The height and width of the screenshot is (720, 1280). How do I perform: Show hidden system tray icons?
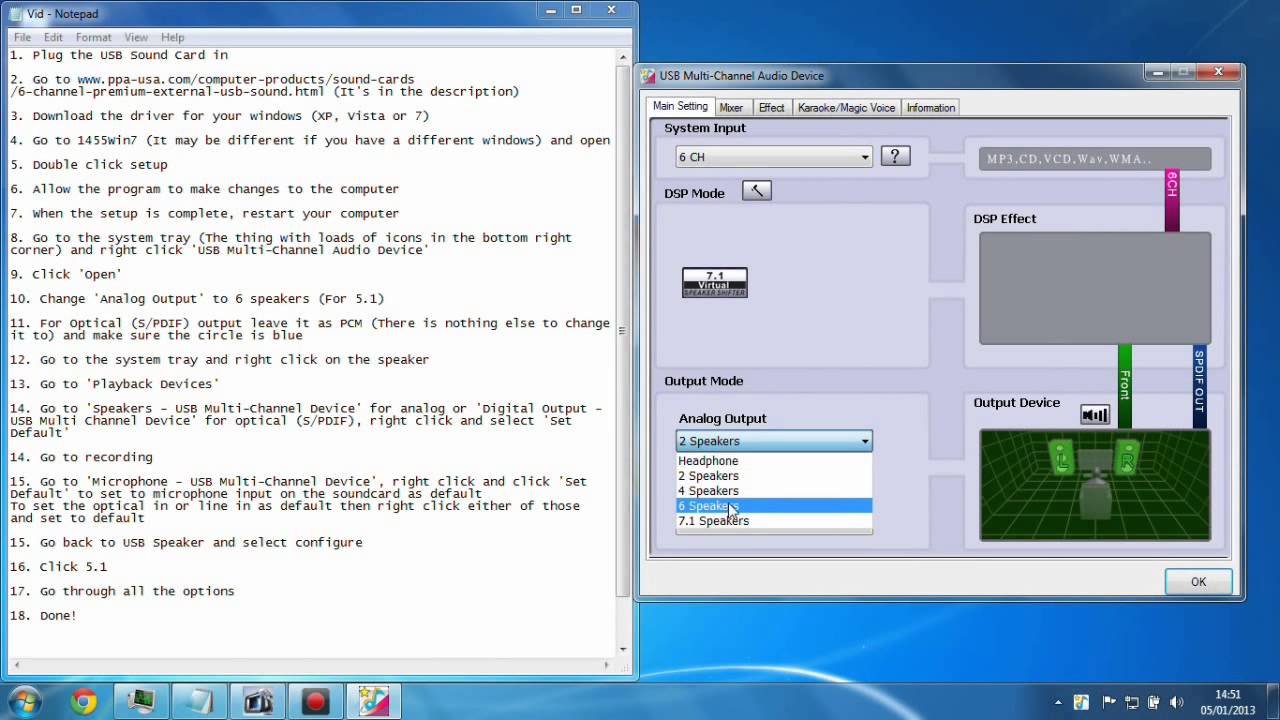[x=1059, y=702]
